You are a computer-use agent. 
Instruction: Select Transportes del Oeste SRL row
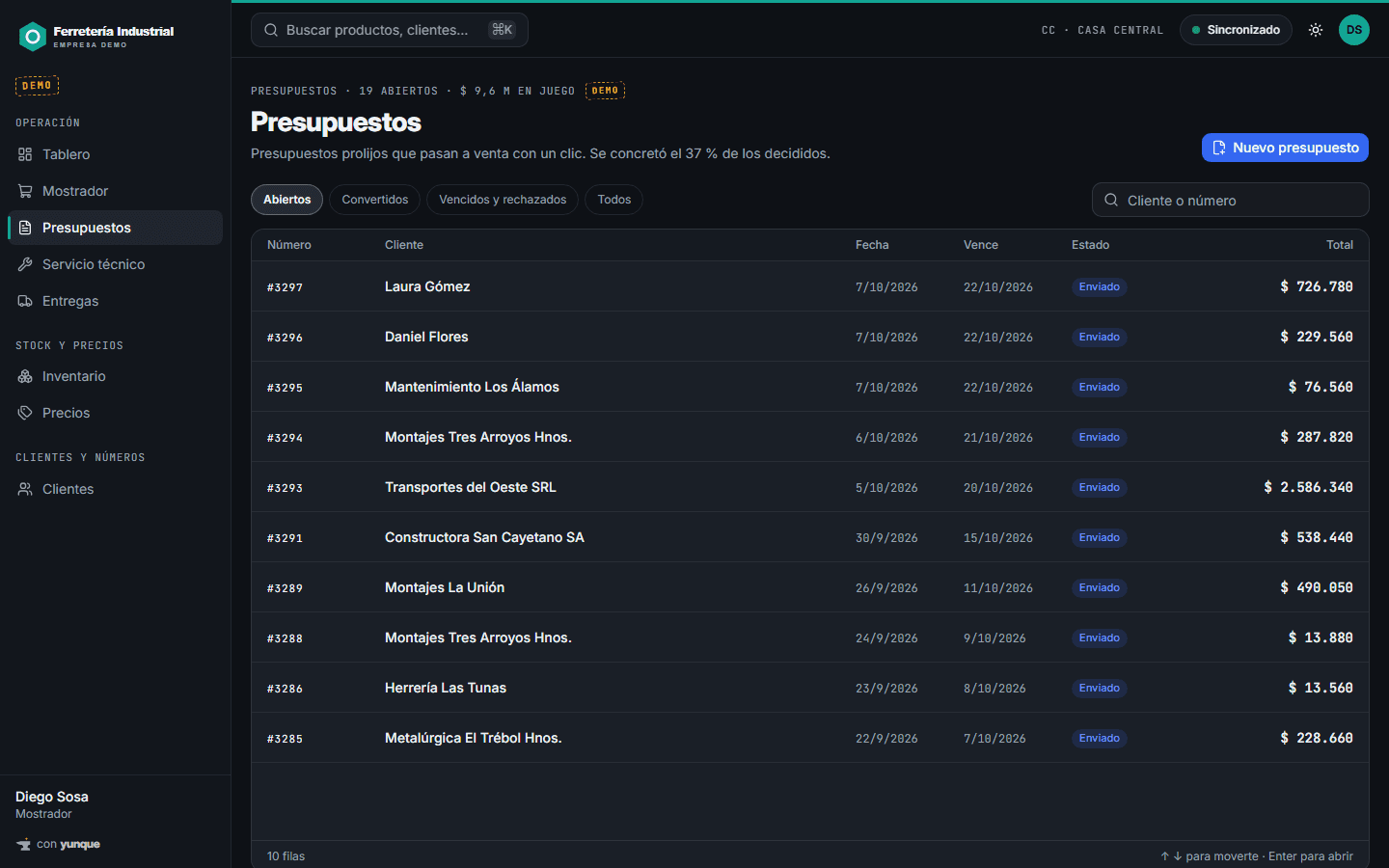[x=810, y=487]
